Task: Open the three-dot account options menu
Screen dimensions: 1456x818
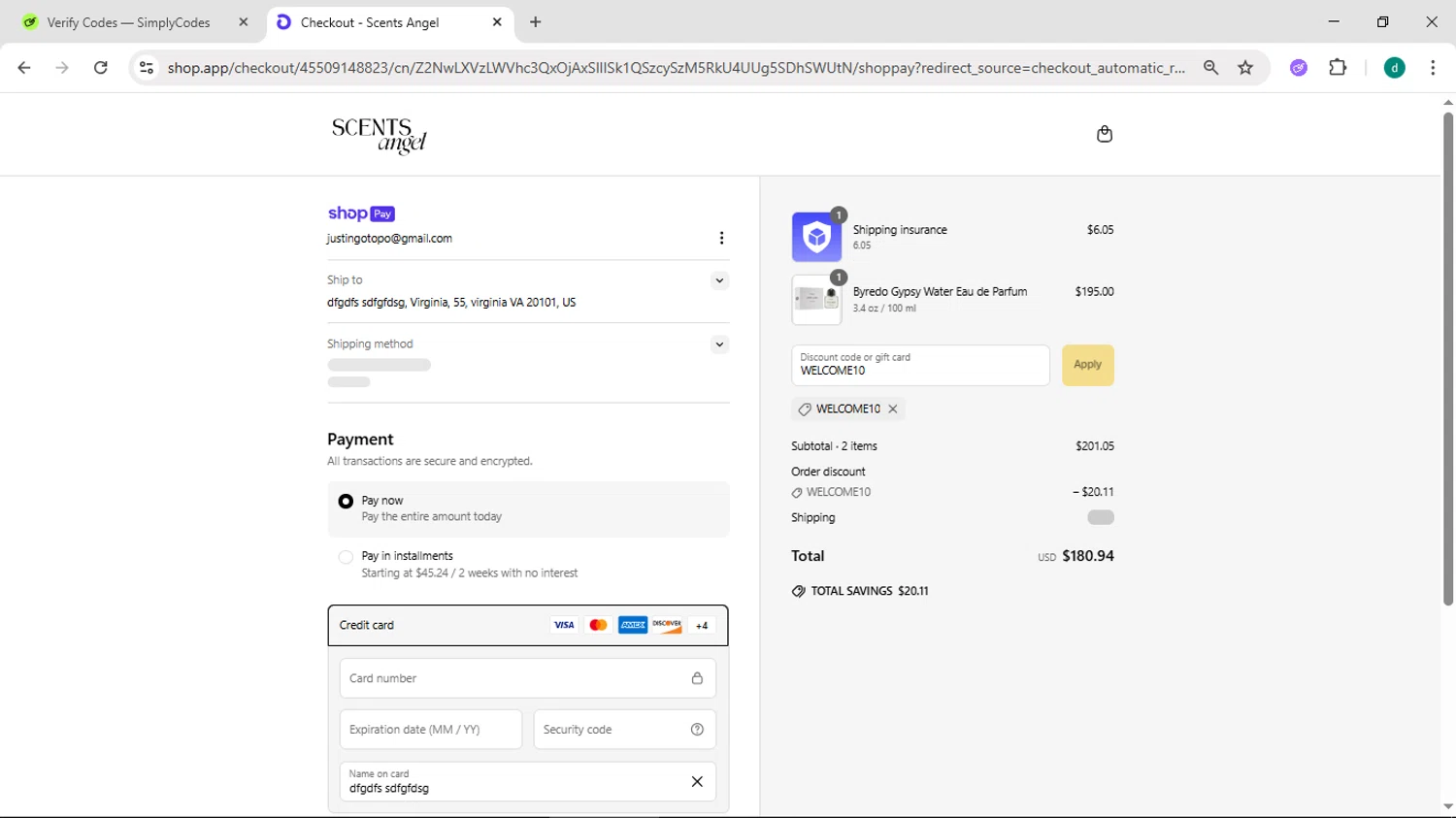Action: tap(721, 238)
